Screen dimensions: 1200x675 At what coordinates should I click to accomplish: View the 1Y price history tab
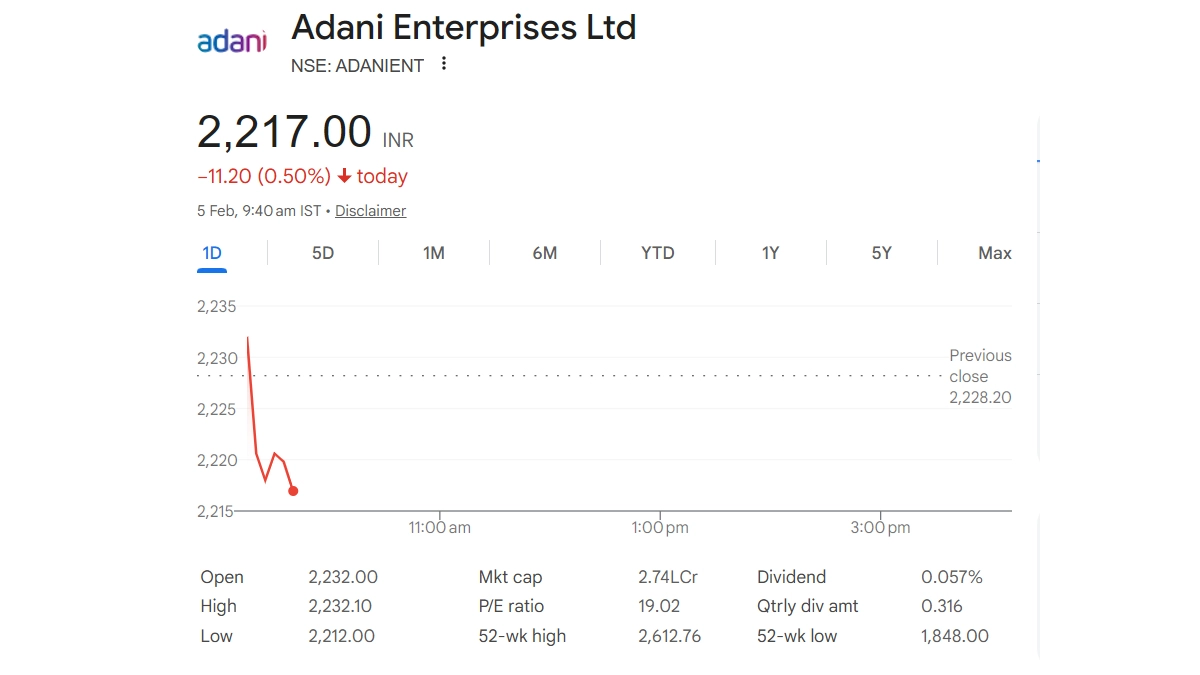pos(770,253)
